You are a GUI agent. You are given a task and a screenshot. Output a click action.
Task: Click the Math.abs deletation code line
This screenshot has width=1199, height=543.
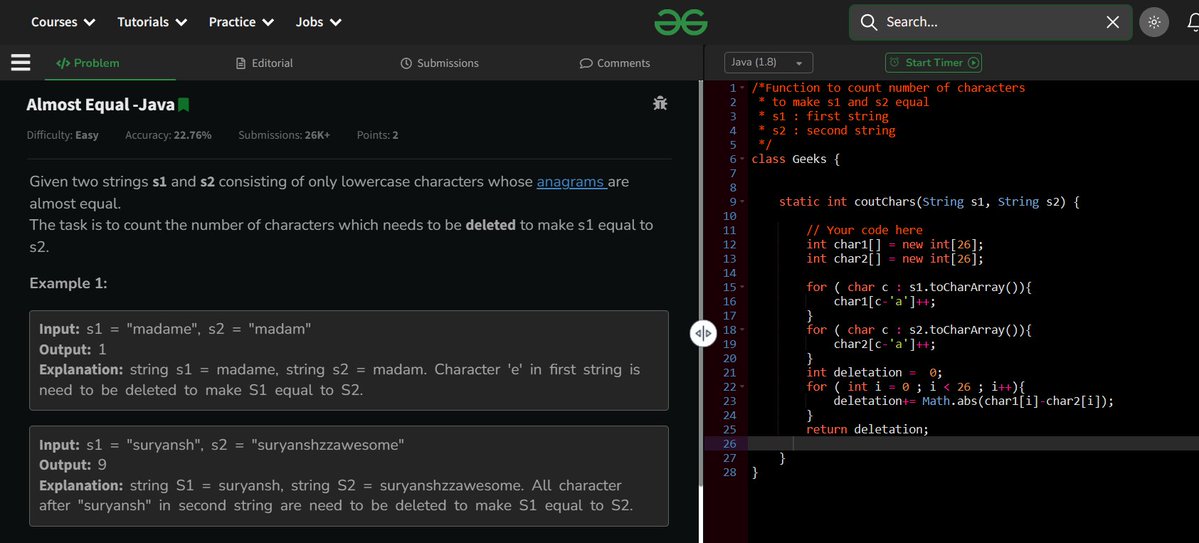click(973, 401)
